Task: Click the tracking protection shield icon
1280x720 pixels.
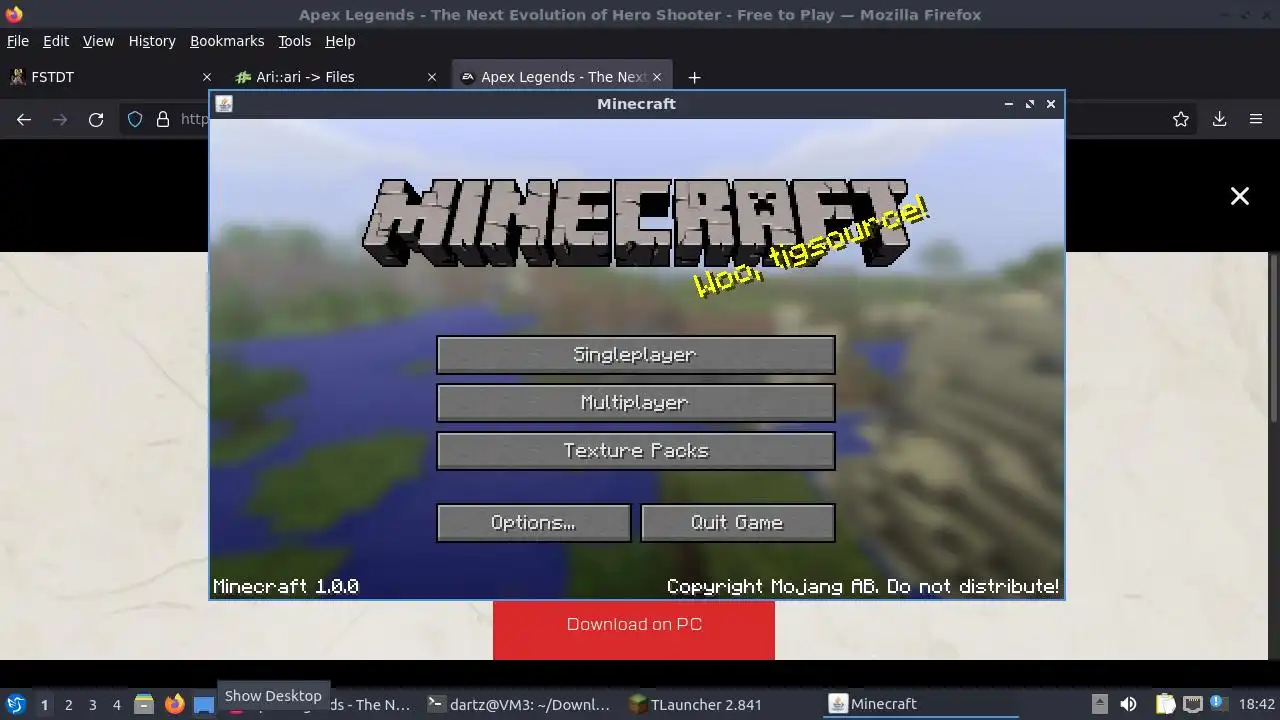Action: point(135,119)
